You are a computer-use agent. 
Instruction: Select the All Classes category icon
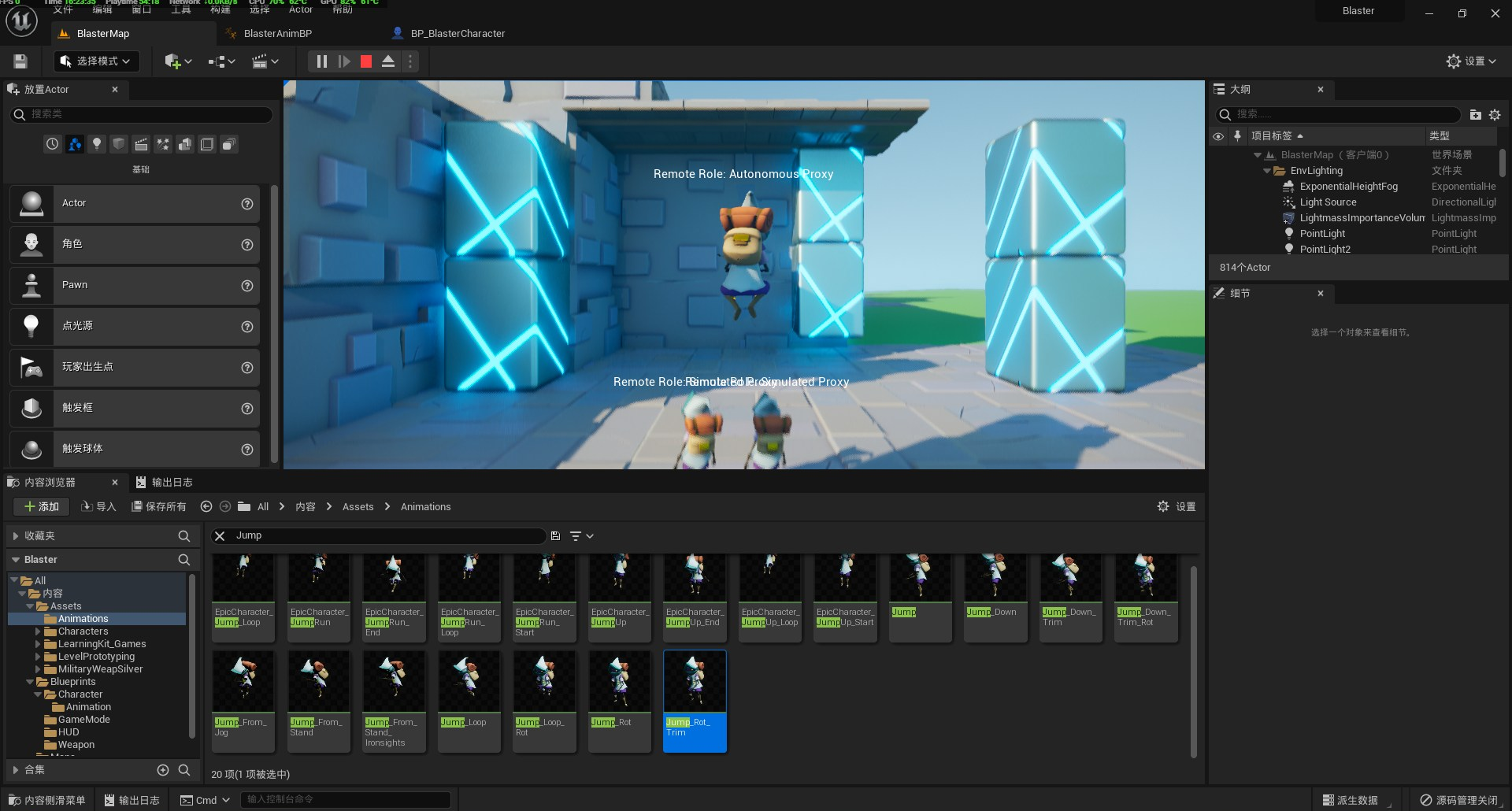tap(229, 144)
